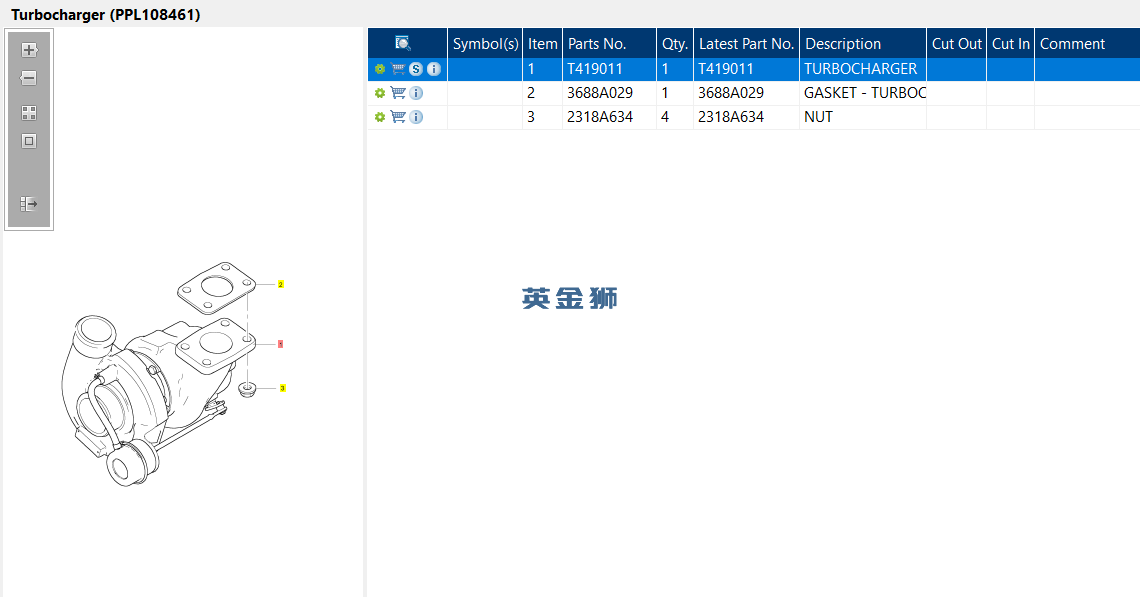Open the parts search magnifier in header
Screen dimensions: 1140x597
[x=403, y=44]
